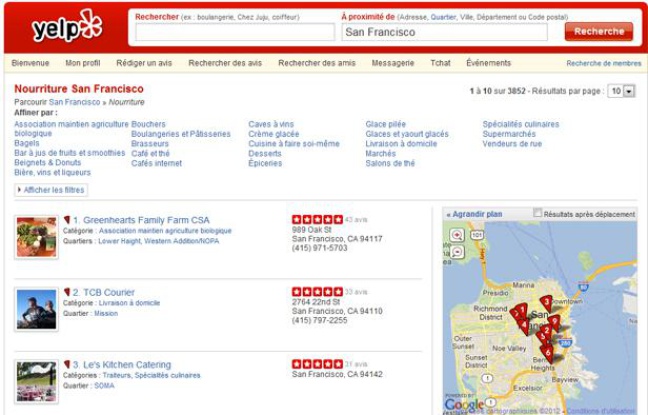Zoom out on the map
Screen dimensions: 648x415
(x=457, y=252)
